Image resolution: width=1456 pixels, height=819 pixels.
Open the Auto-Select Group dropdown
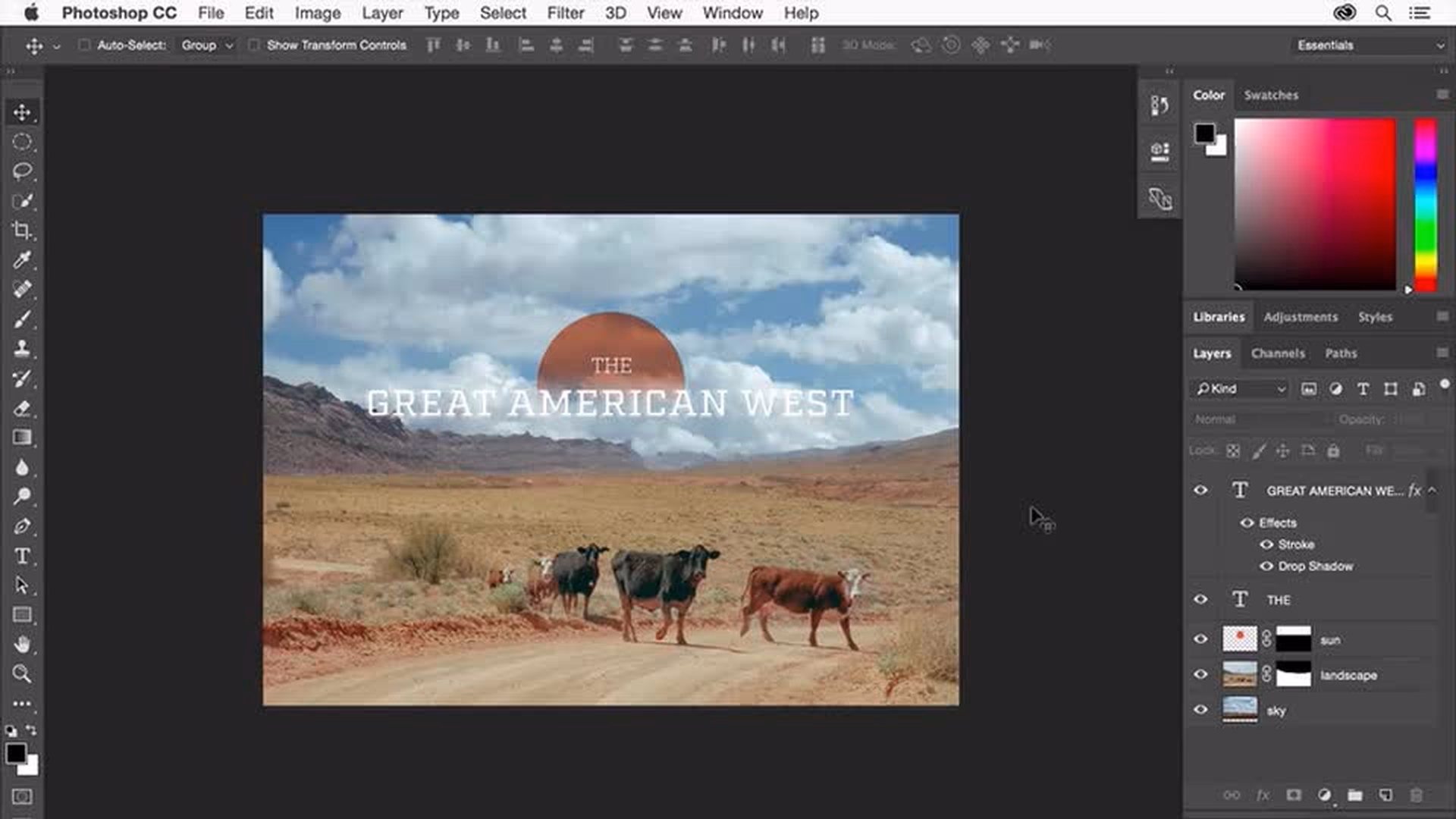click(206, 45)
